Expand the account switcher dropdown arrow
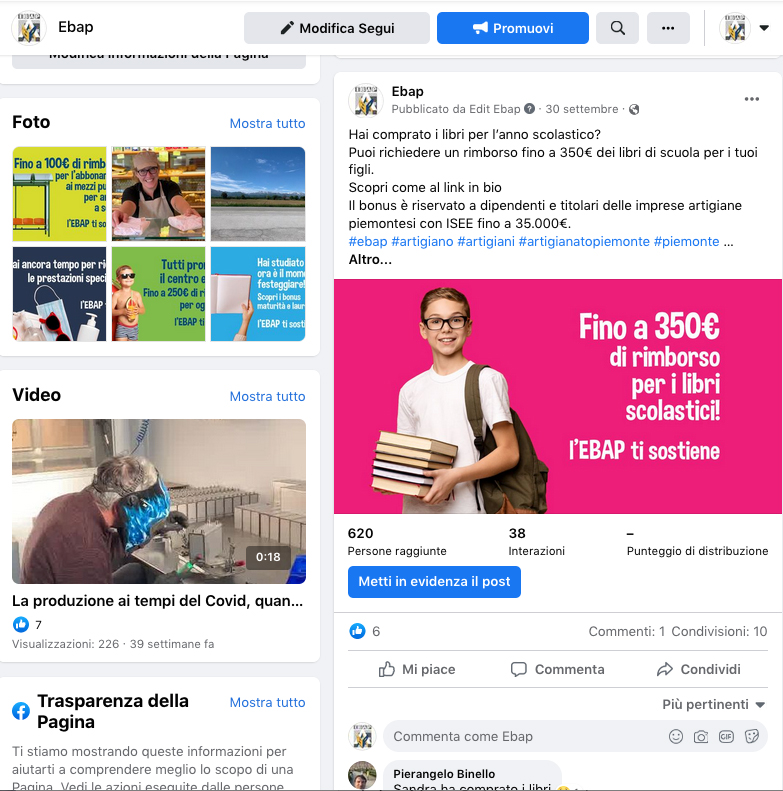The height and width of the screenshot is (791, 783). [x=764, y=28]
